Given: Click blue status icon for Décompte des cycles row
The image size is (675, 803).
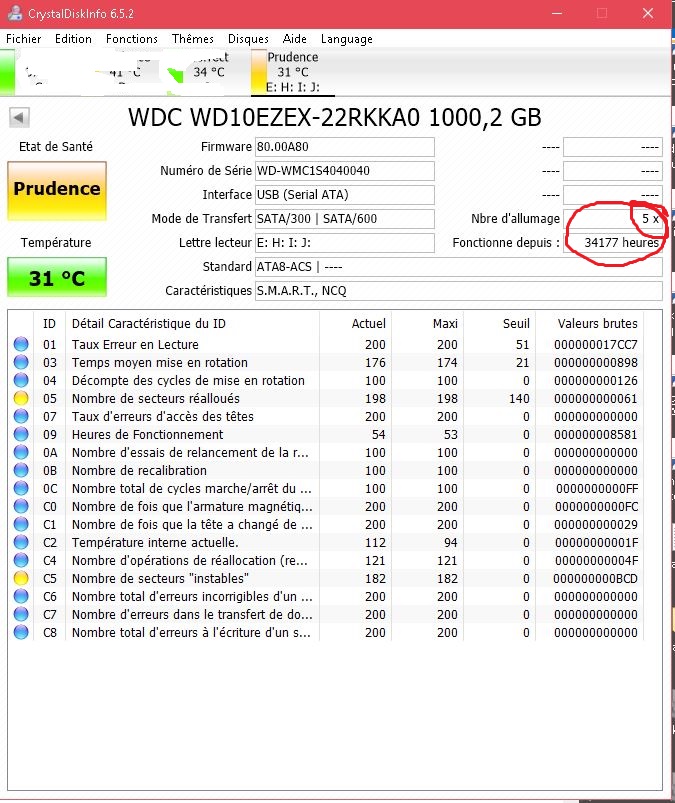Looking at the screenshot, I should (21, 380).
